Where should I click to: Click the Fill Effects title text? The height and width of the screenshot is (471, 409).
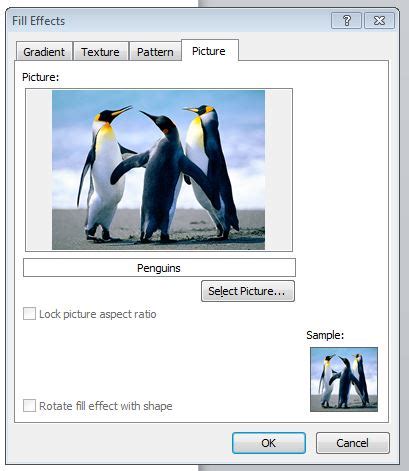point(39,21)
